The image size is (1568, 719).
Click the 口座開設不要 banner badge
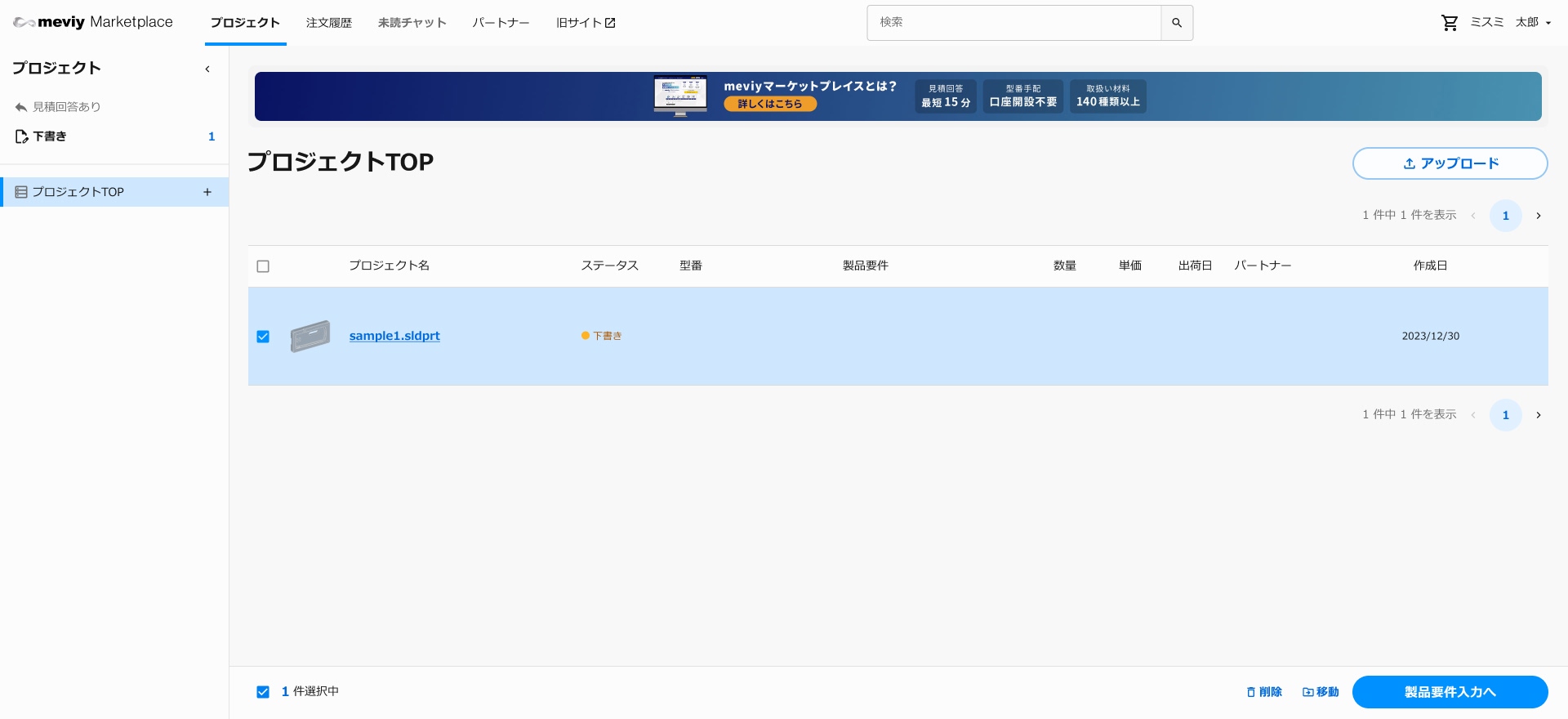tap(1023, 96)
